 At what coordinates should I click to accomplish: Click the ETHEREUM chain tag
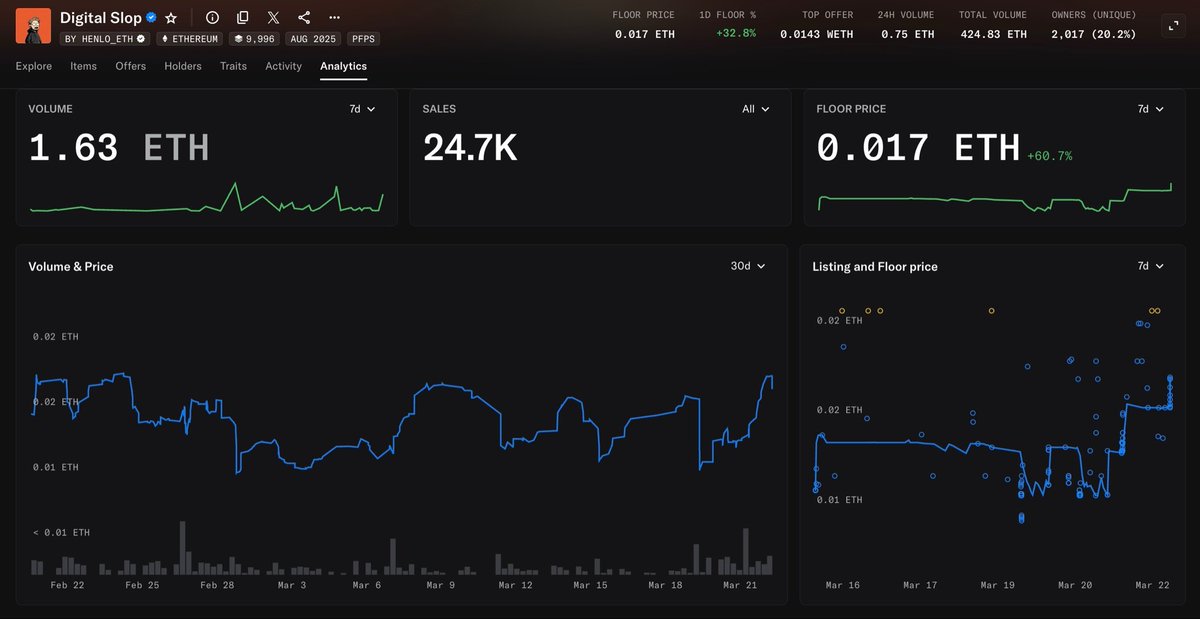(189, 39)
